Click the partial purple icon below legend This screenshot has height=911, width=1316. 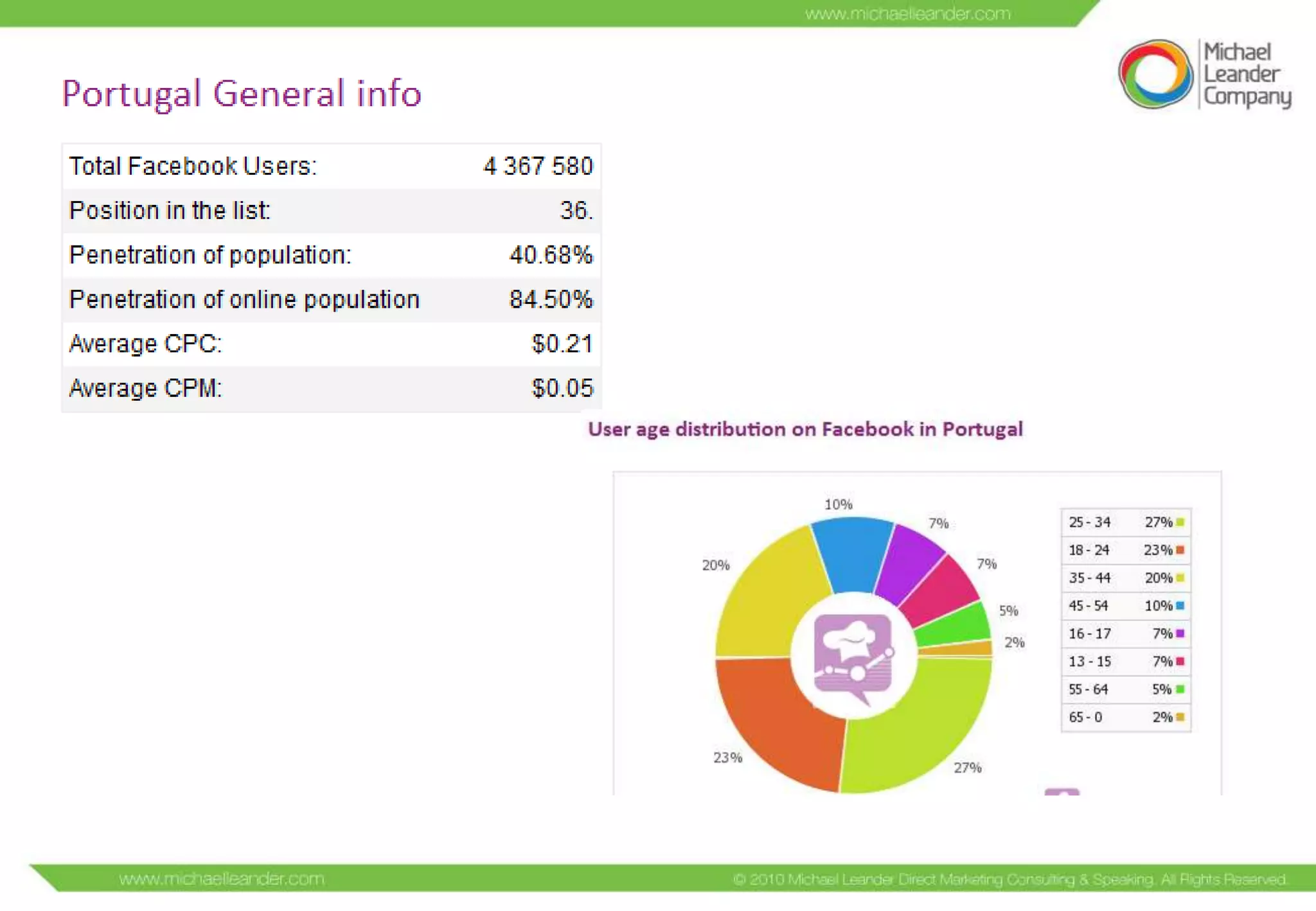coord(1062,792)
